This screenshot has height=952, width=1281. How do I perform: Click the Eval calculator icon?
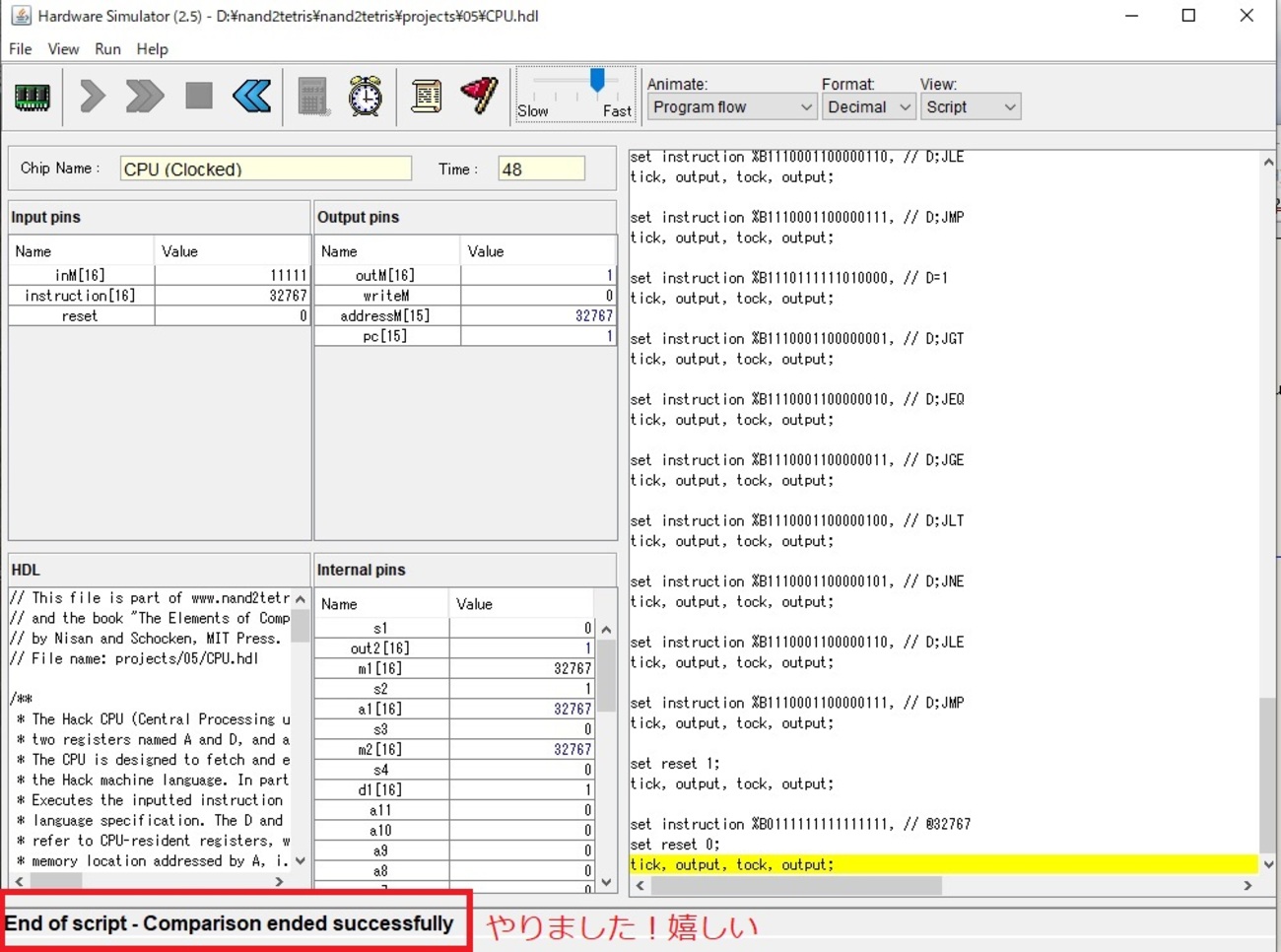[x=313, y=97]
